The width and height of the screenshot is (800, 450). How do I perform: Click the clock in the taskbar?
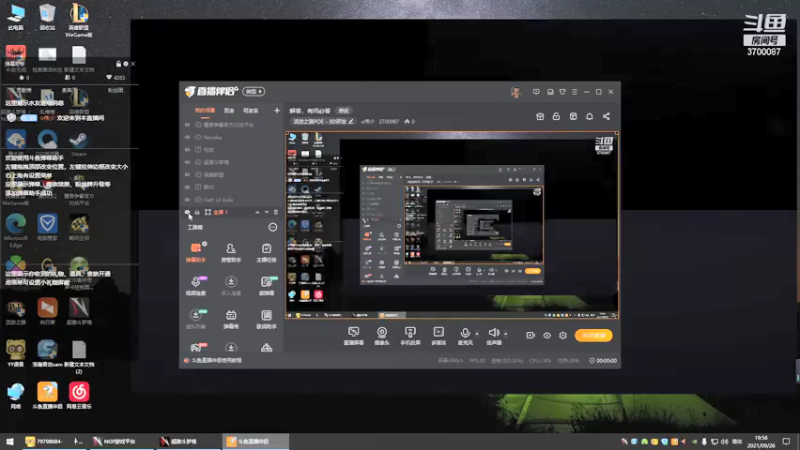pos(761,441)
